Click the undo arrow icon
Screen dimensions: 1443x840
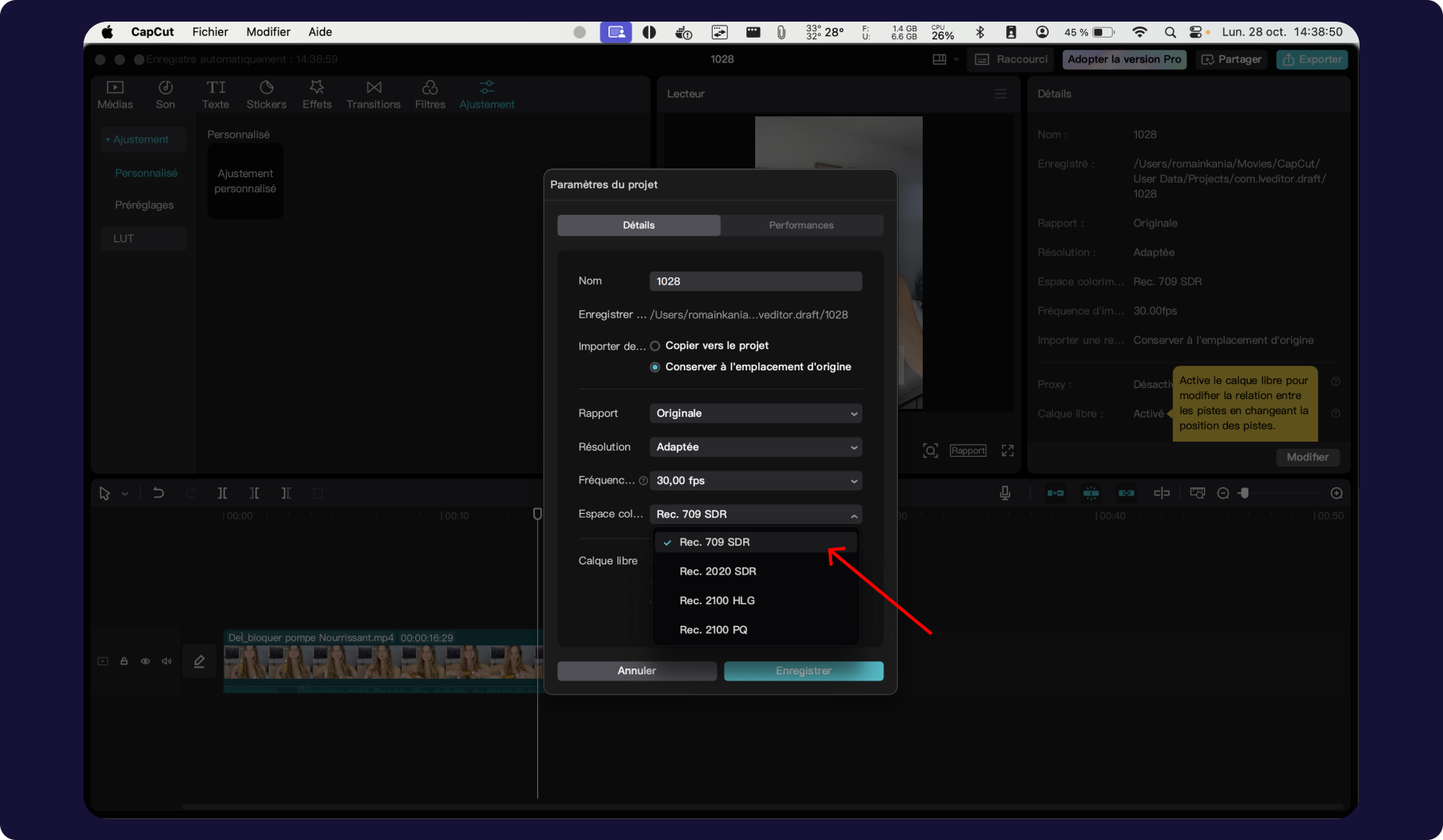pos(159,493)
